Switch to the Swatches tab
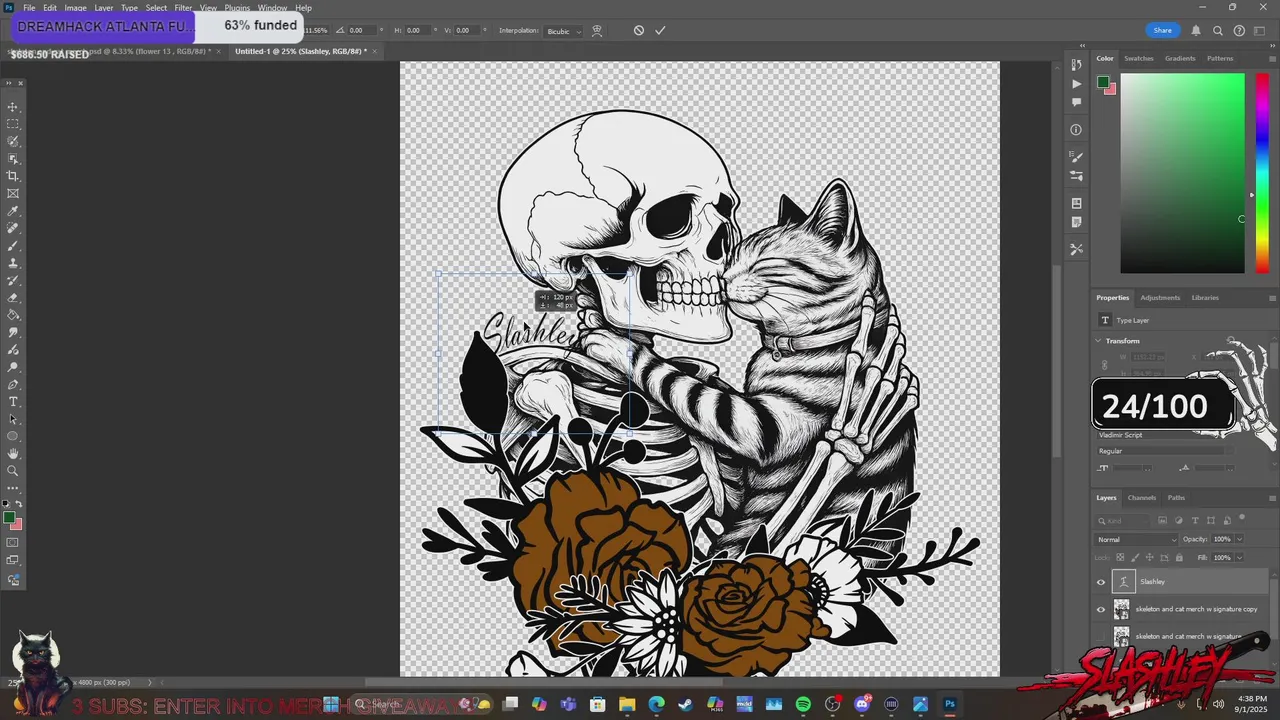 point(1139,58)
